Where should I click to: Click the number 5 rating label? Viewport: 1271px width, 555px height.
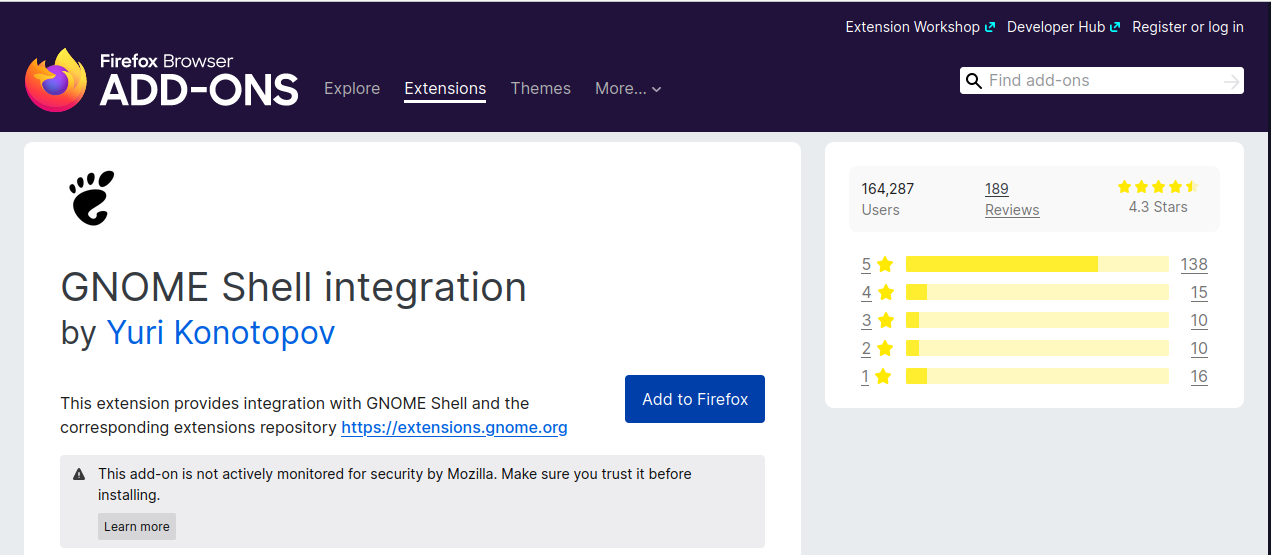pyautogui.click(x=866, y=264)
